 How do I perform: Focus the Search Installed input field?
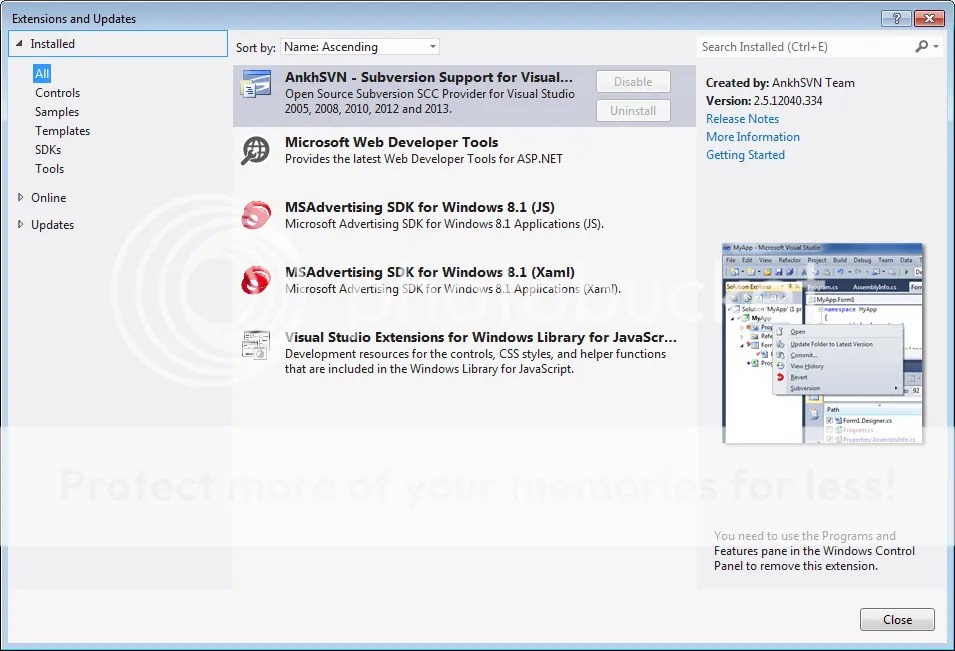(x=804, y=47)
